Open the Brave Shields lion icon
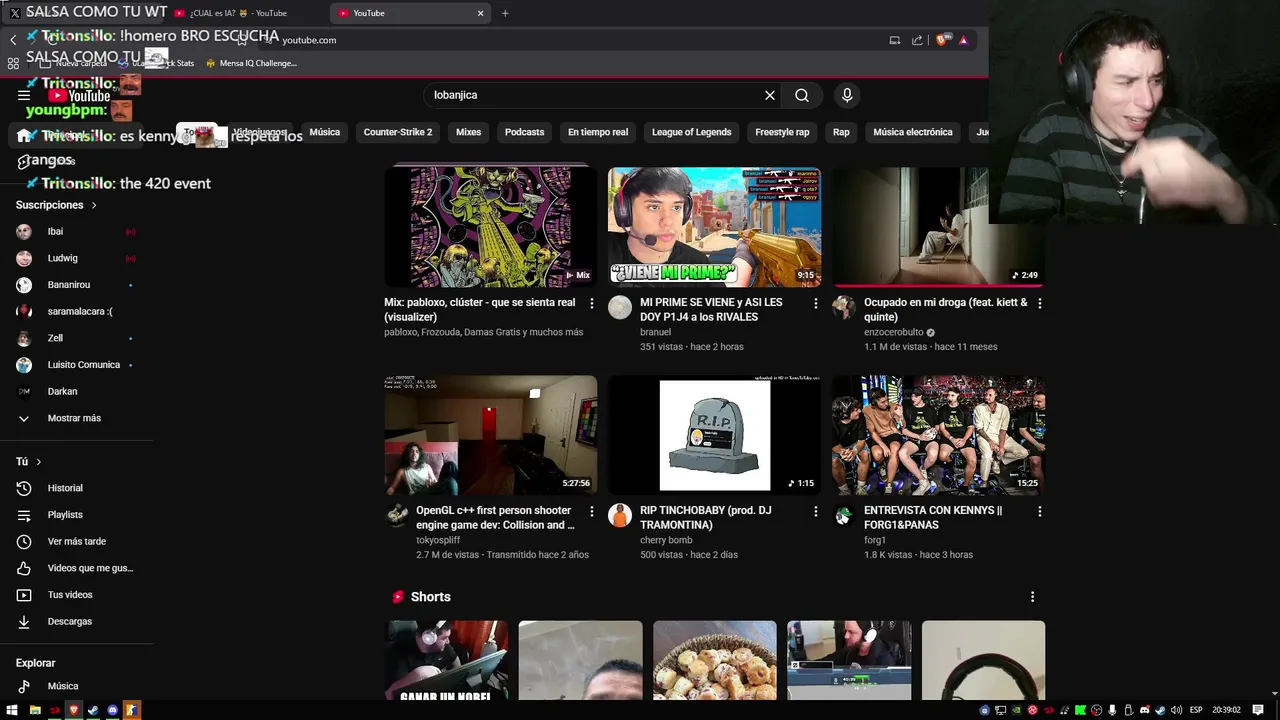Image resolution: width=1280 pixels, height=720 pixels. (x=942, y=40)
